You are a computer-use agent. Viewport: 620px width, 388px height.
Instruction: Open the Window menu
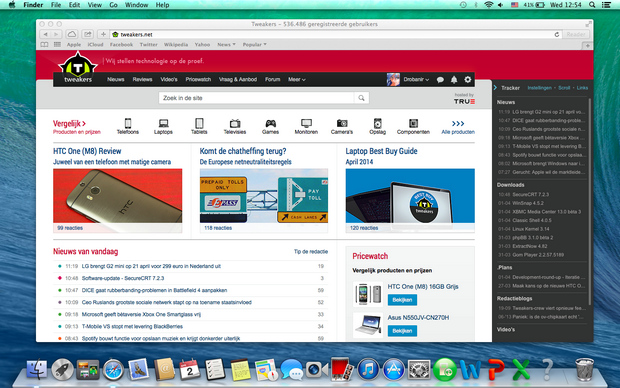136,5
